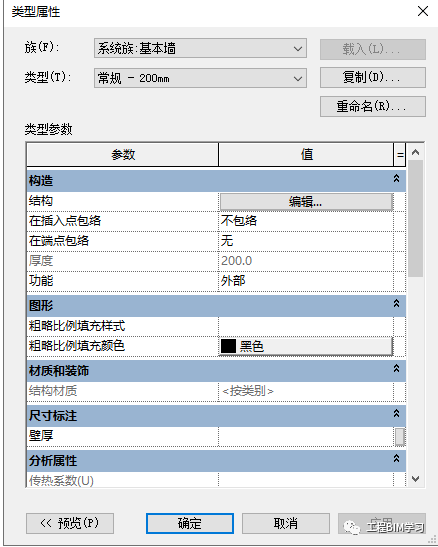Select the 传热系数(U) parameter label

pos(61,481)
